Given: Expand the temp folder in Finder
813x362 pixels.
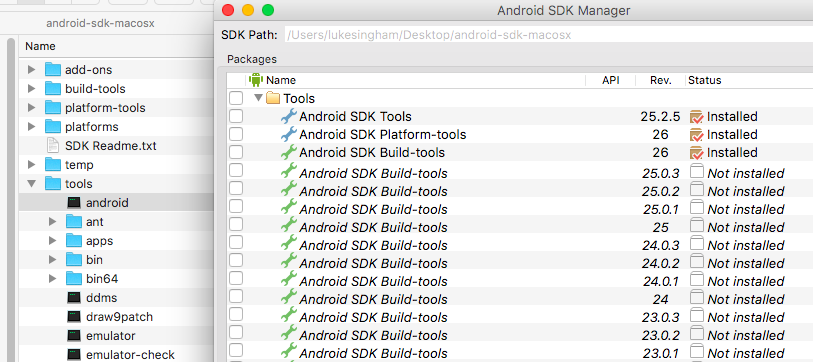Looking at the screenshot, I should point(32,165).
